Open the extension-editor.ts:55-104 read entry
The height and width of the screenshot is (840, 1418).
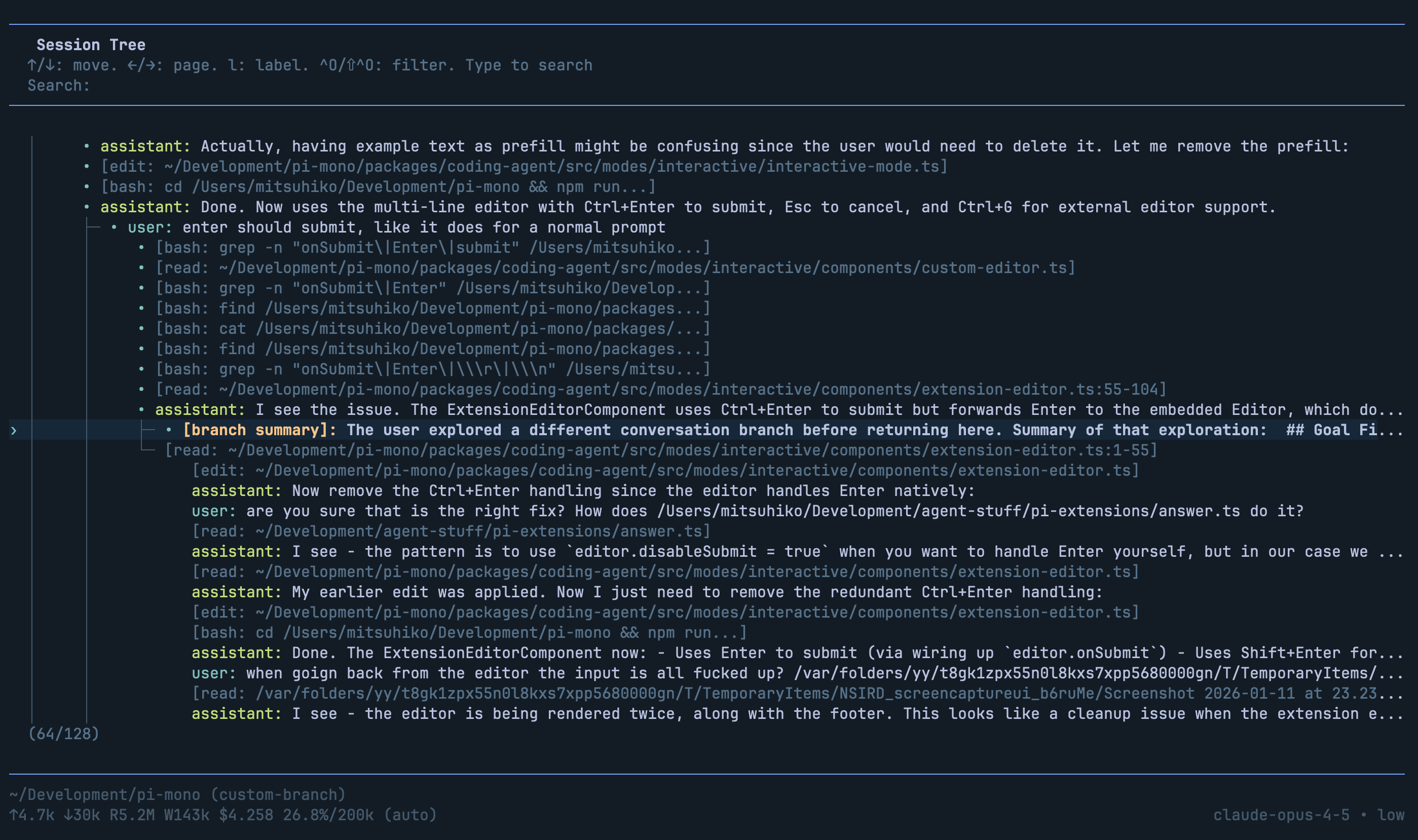(x=660, y=390)
